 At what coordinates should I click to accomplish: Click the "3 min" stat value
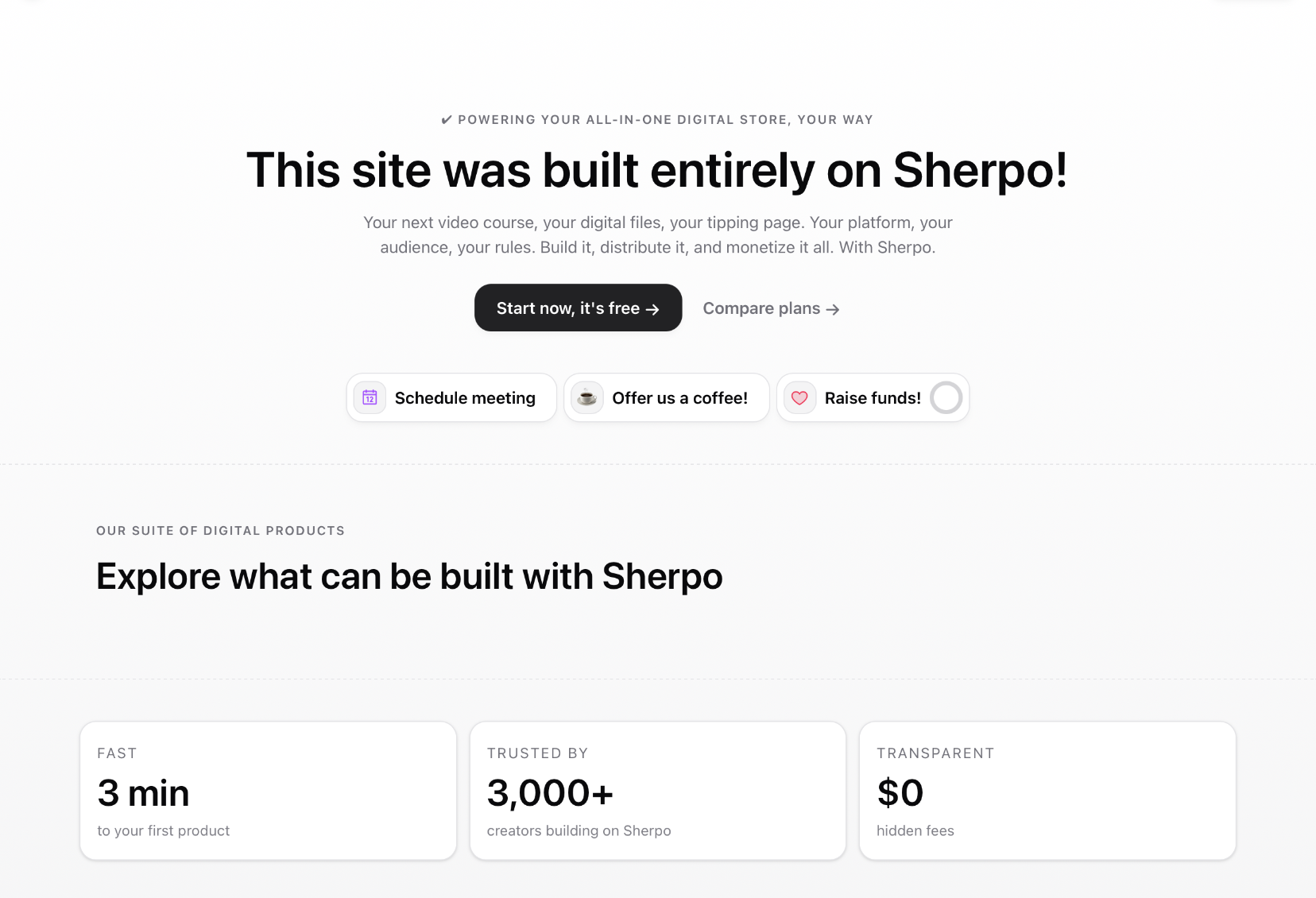pos(143,793)
